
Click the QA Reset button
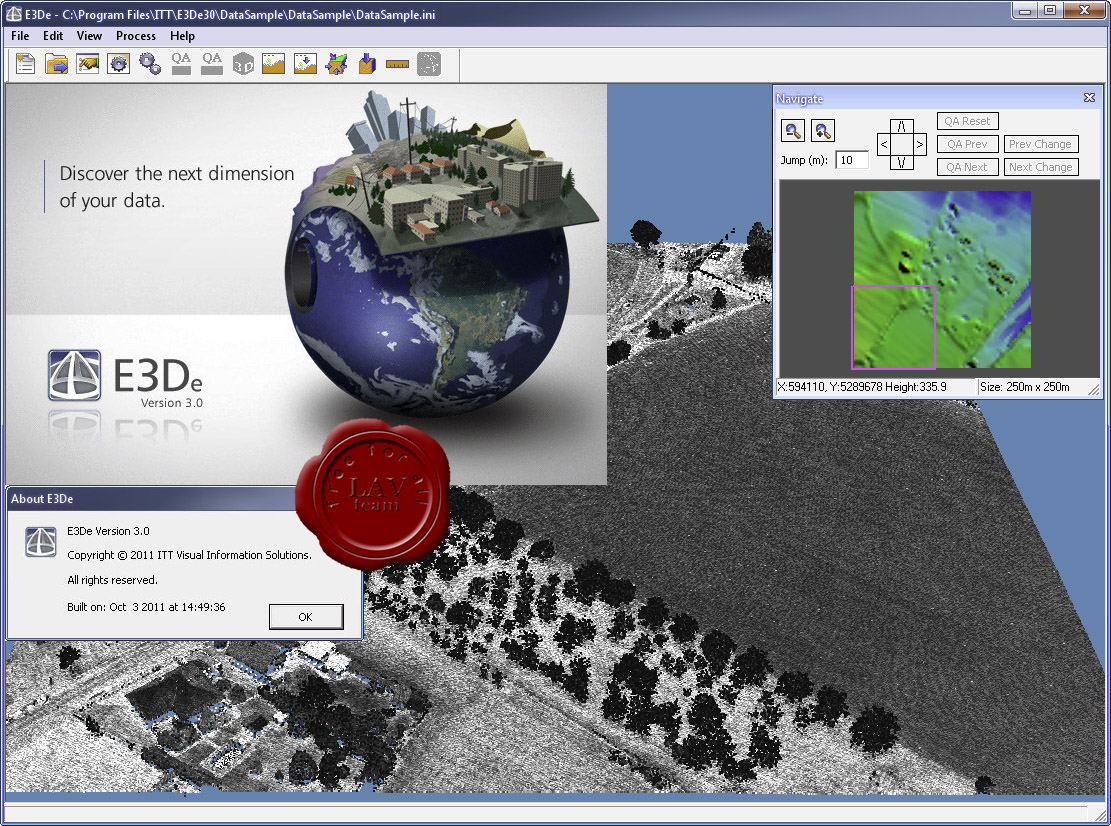967,121
